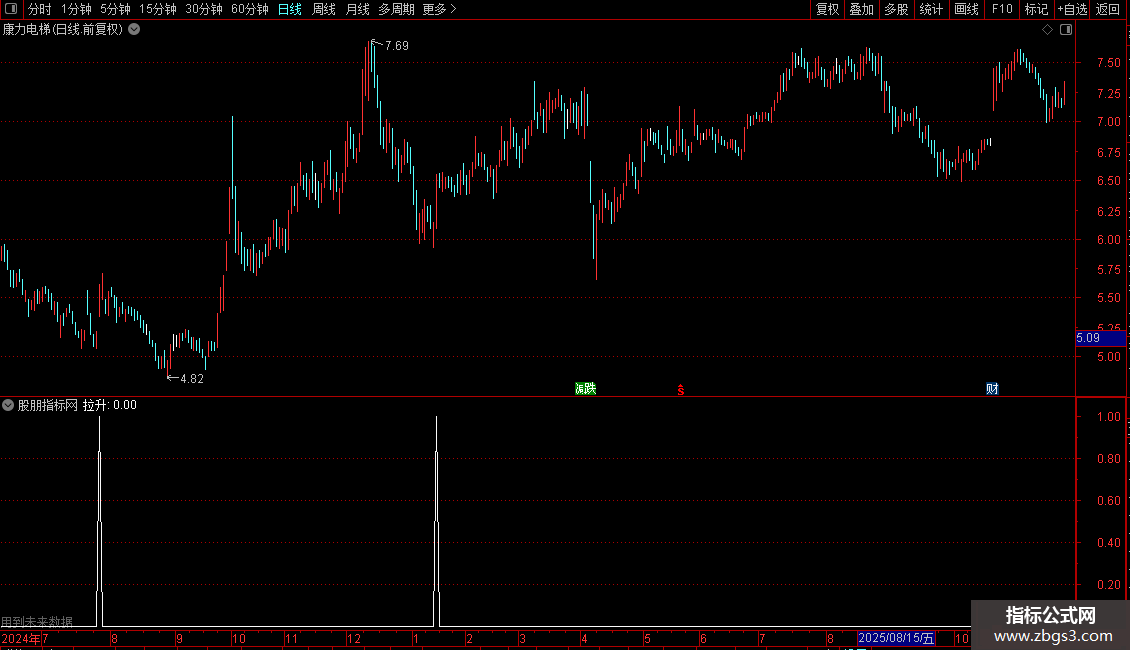Click the green 涨跌 marker icon
This screenshot has height=650, width=1130.
585,388
